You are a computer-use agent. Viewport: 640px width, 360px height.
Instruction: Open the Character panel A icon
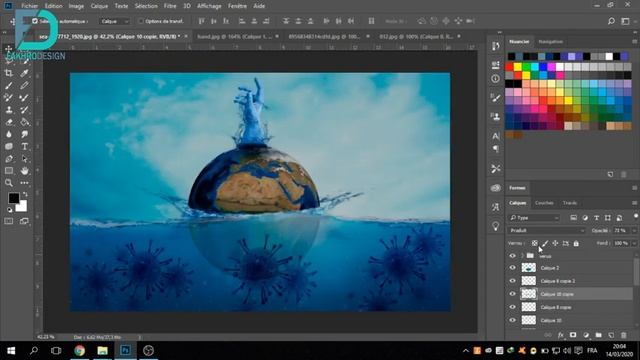coord(496,136)
